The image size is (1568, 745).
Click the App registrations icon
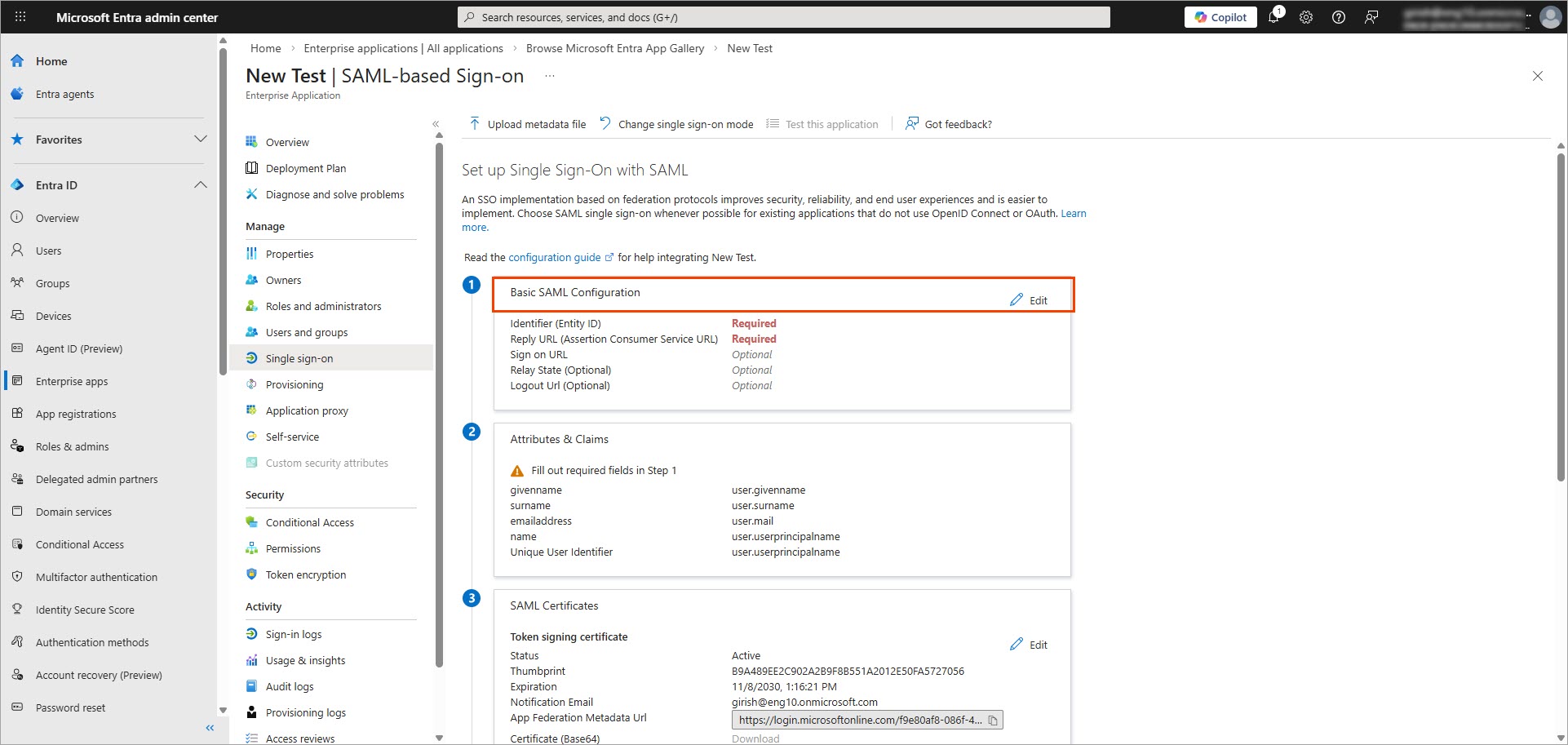(17, 414)
